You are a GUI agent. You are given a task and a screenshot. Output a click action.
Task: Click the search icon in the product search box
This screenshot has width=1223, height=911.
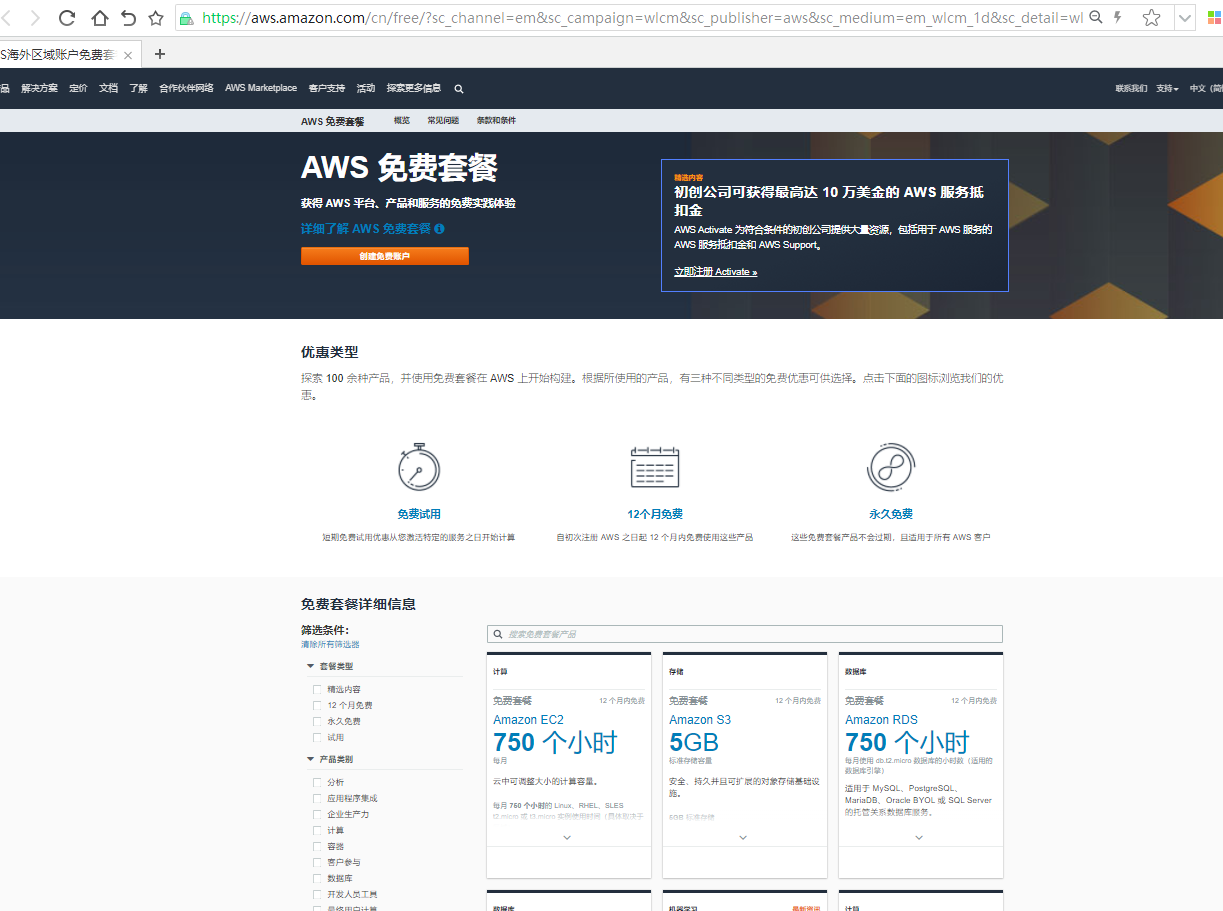pyautogui.click(x=497, y=634)
